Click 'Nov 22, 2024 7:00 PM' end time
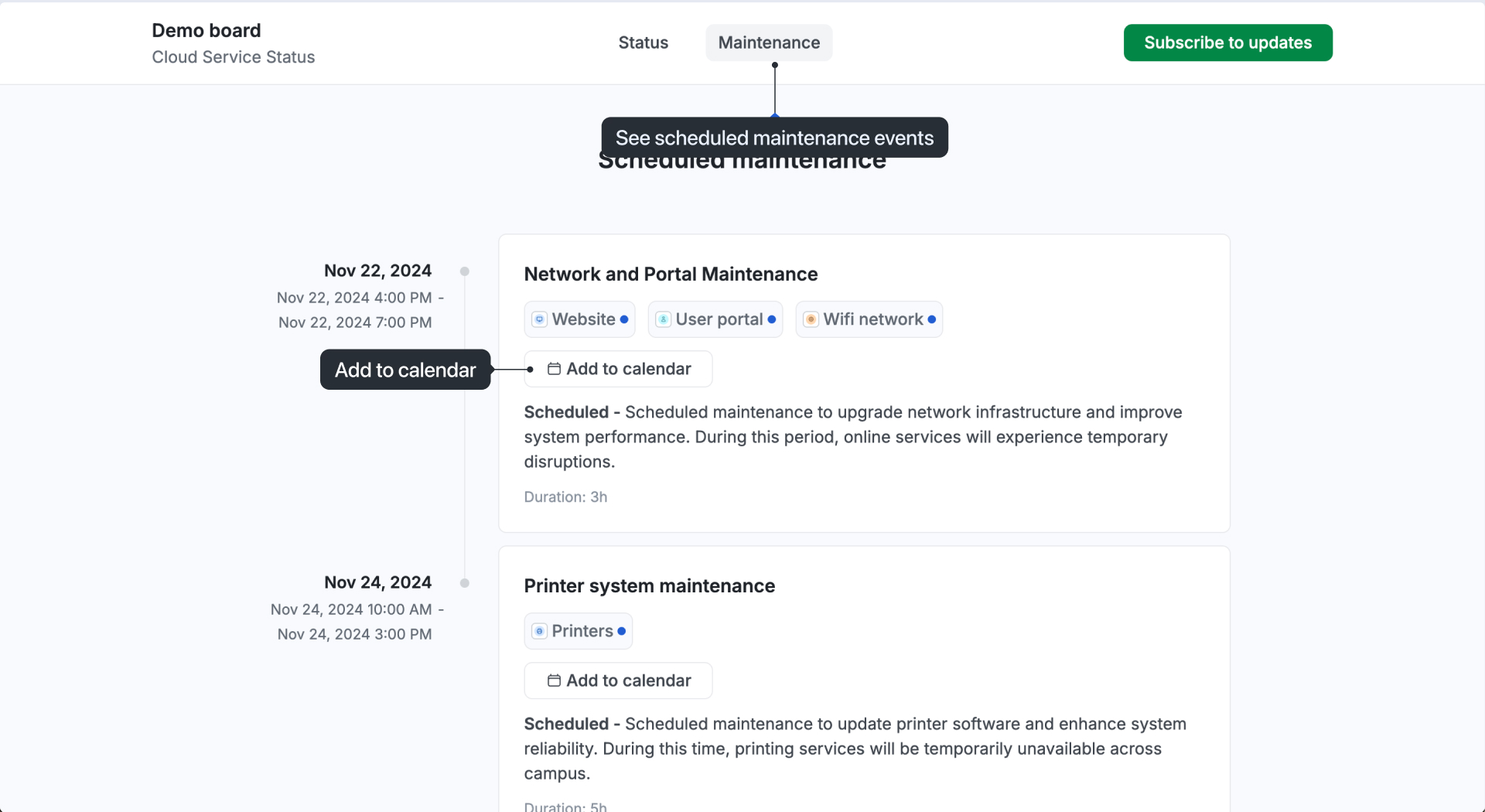 355,322
